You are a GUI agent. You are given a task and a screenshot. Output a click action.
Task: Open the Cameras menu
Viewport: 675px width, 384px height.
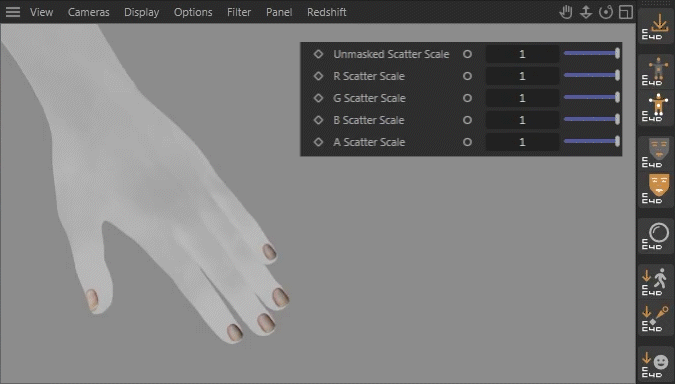click(x=89, y=12)
